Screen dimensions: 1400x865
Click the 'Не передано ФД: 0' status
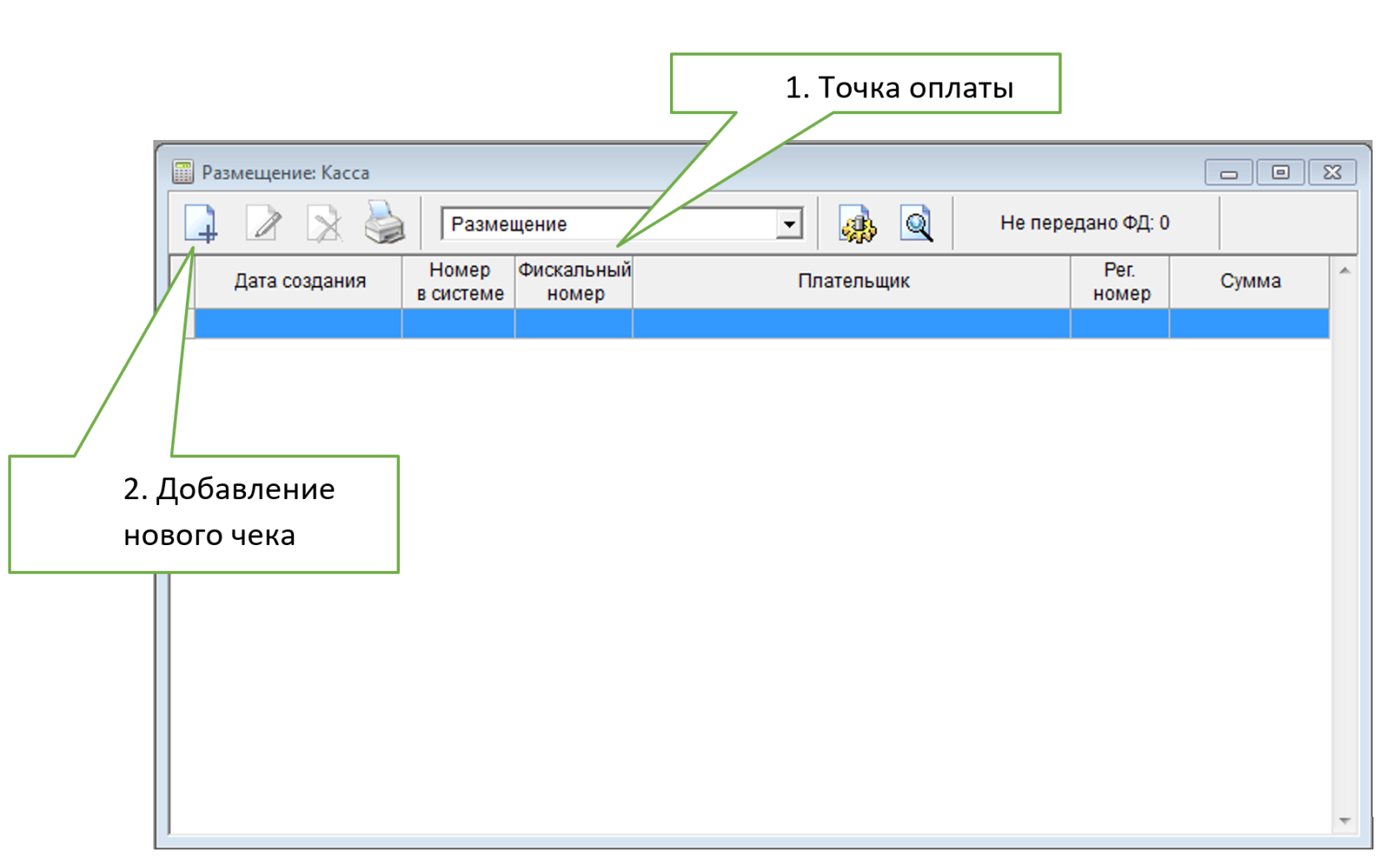(x=1083, y=222)
